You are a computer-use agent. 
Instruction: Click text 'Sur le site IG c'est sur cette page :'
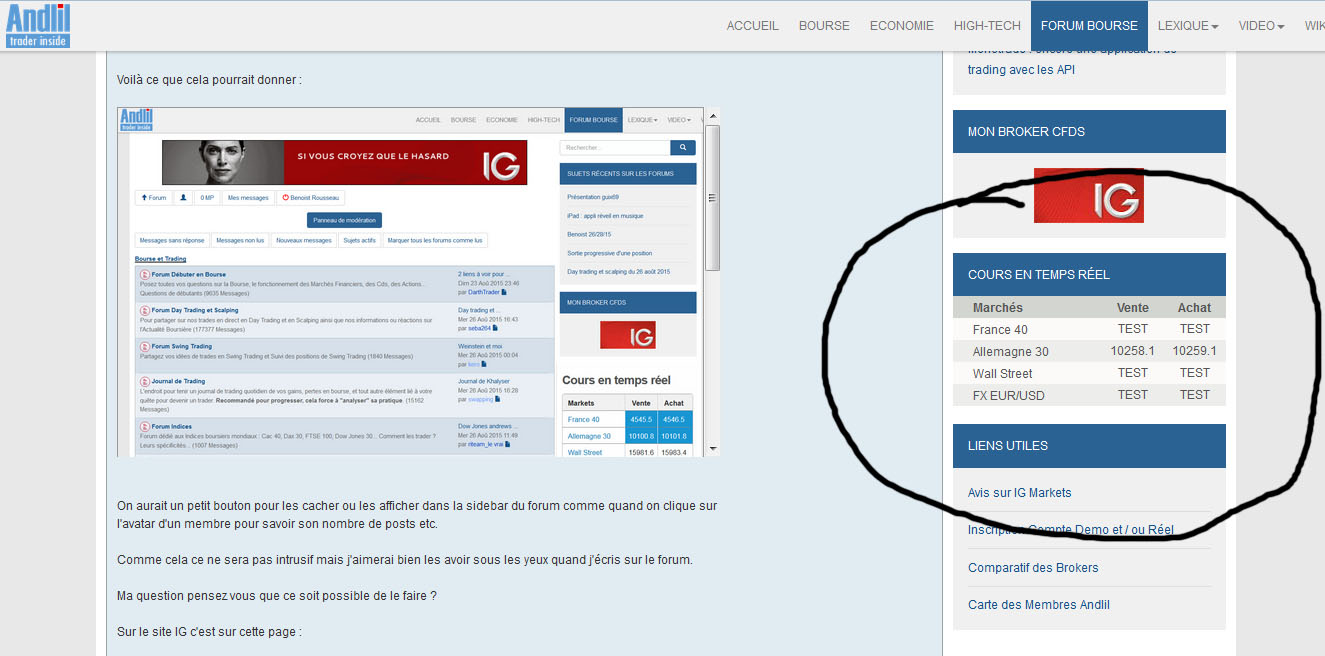[x=209, y=632]
